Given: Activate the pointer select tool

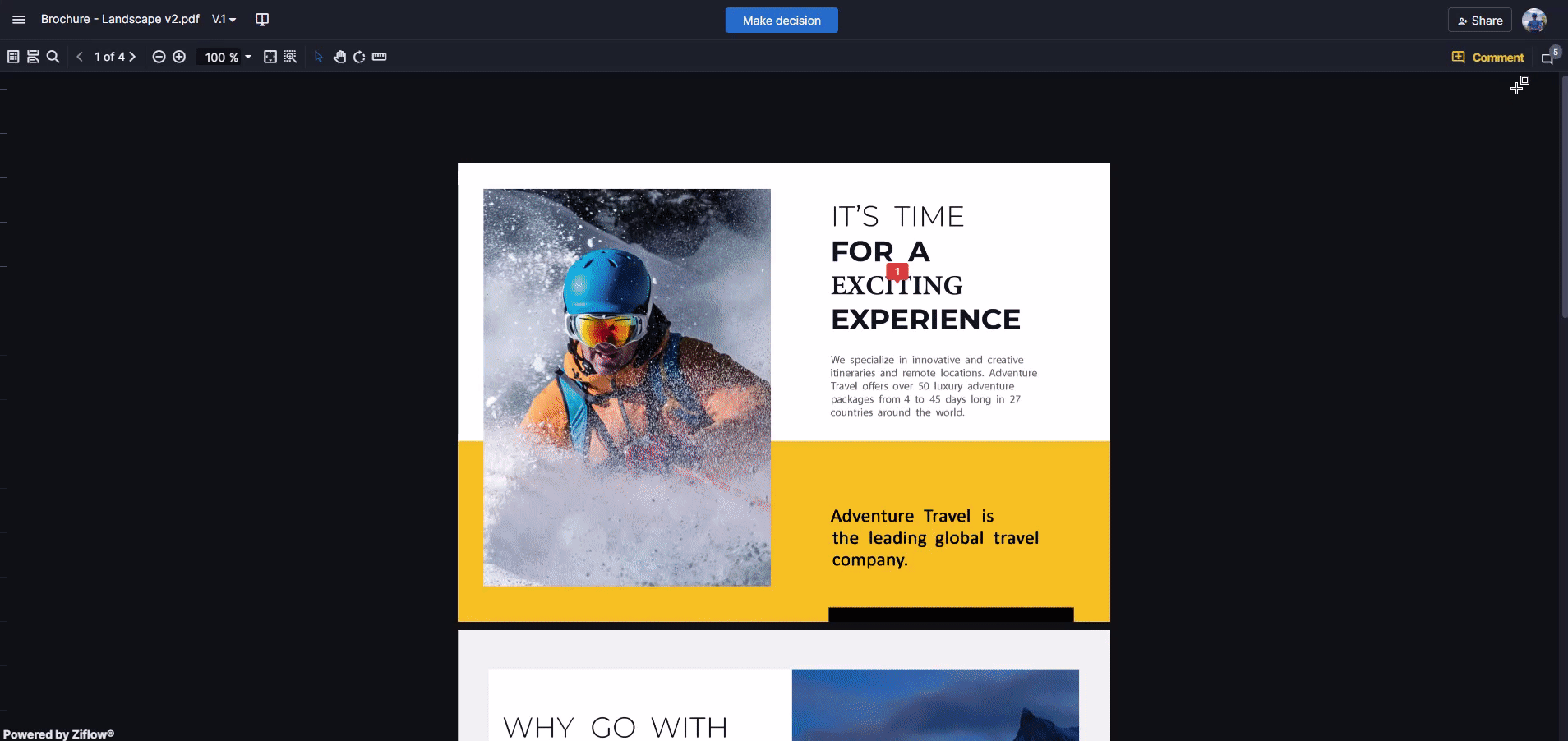Looking at the screenshot, I should [318, 57].
